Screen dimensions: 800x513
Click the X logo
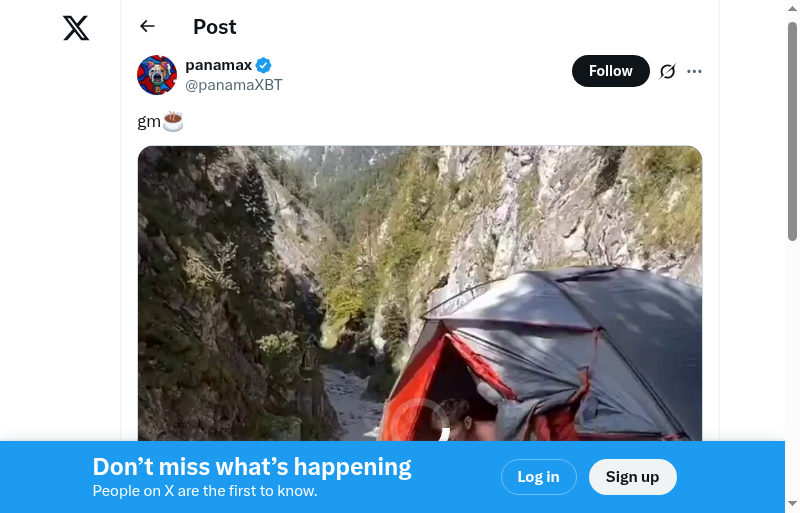coord(76,28)
